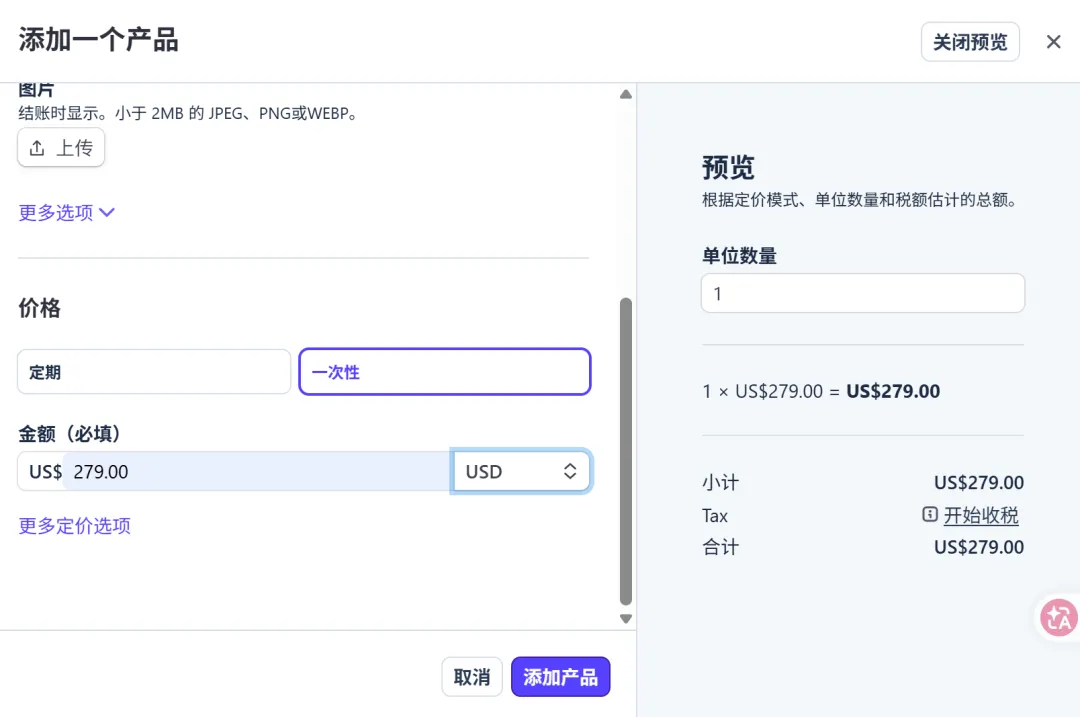Image resolution: width=1080 pixels, height=717 pixels.
Task: Open the floating pink translate icon
Action: pos(1058,618)
